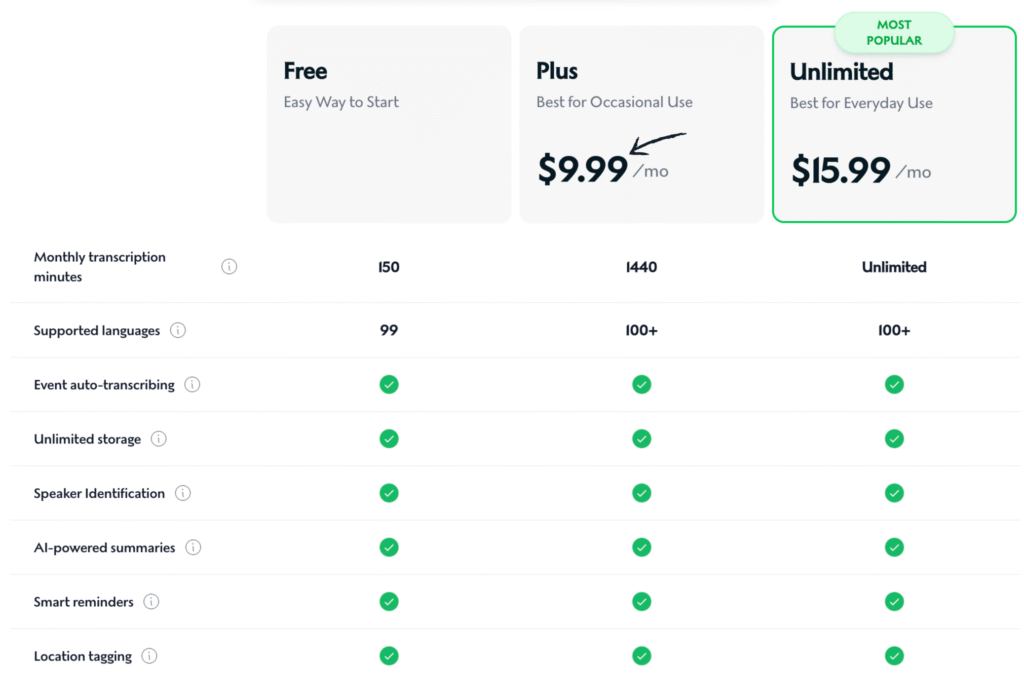Select the Plus plan card
This screenshot has height=680, width=1024.
point(641,124)
